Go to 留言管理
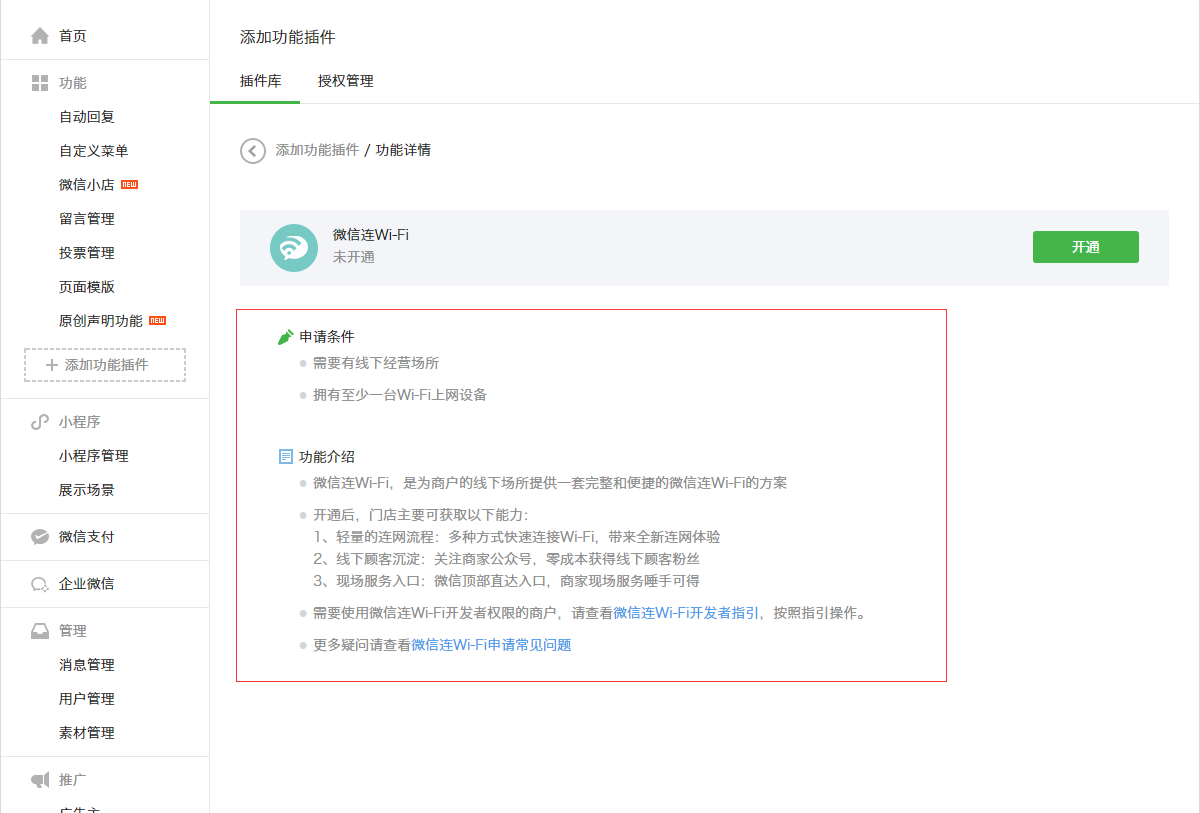This screenshot has width=1200, height=813. [x=87, y=219]
